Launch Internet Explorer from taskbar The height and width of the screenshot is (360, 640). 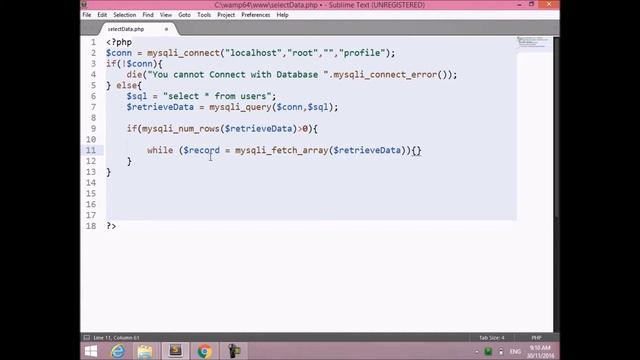click(118, 351)
